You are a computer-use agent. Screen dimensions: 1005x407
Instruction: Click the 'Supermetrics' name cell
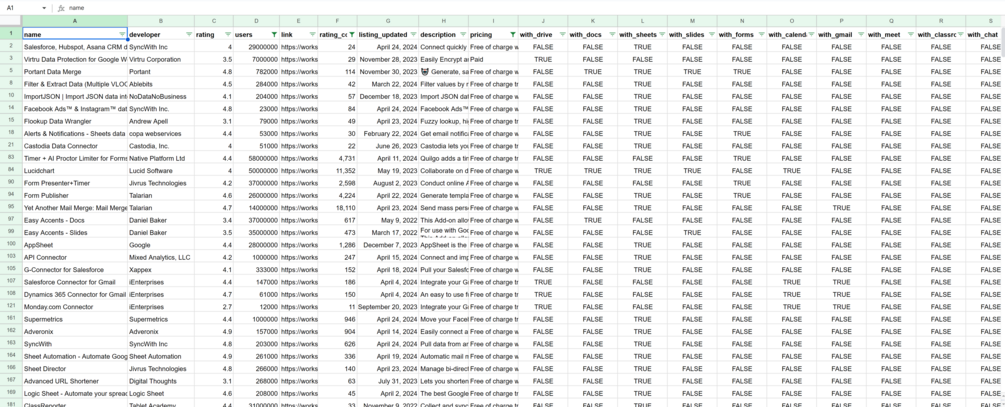click(75, 319)
